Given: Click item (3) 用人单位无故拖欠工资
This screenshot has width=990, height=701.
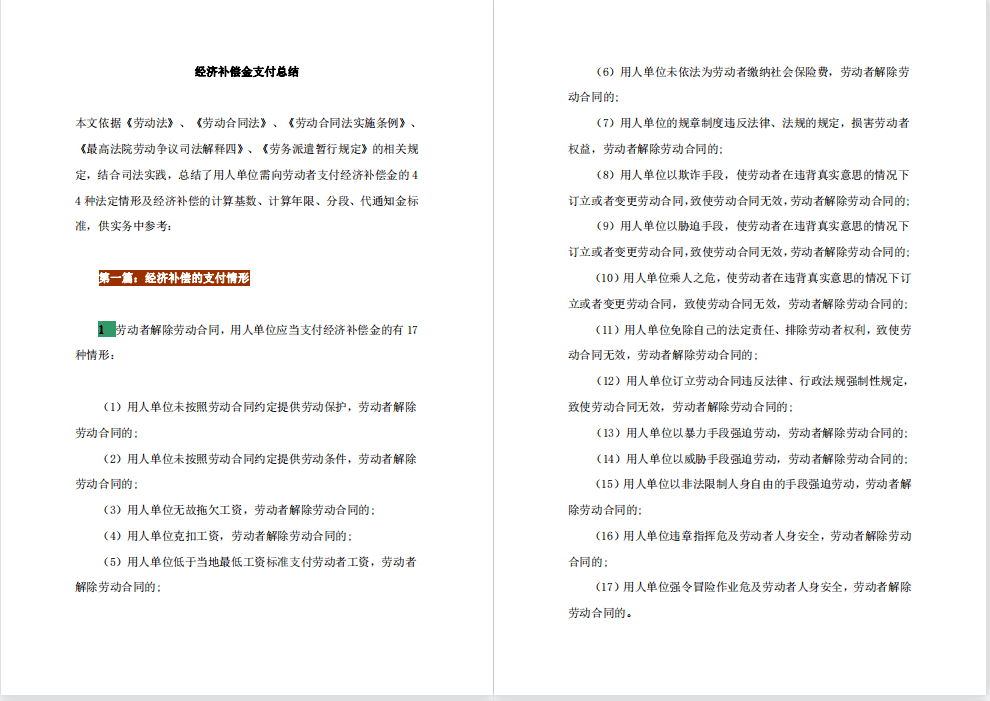Looking at the screenshot, I should tap(239, 510).
